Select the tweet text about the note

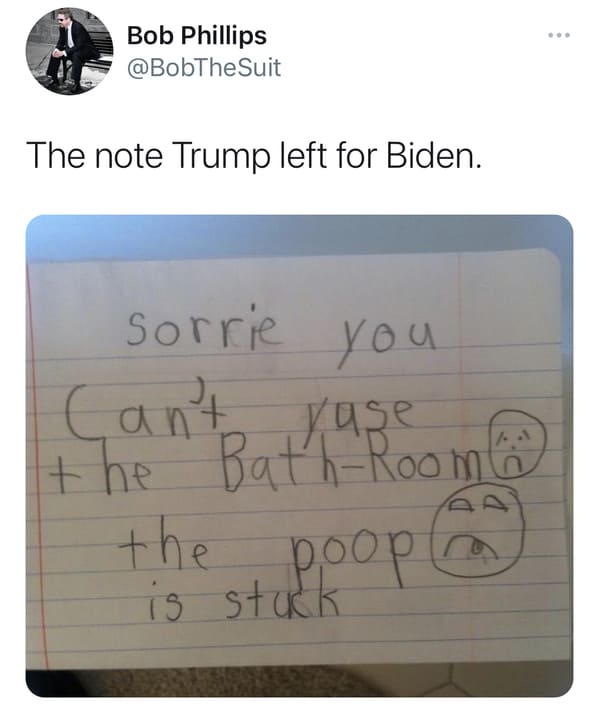[254, 155]
